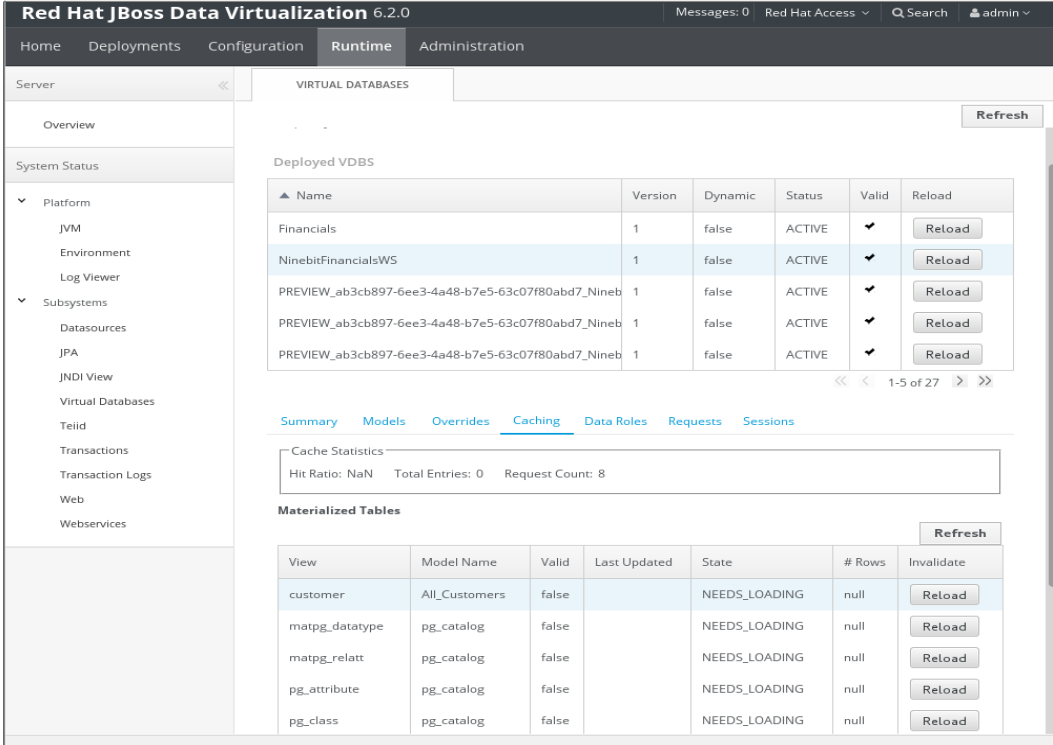The image size is (1053, 745).
Task: Open the Administration menu item
Action: pos(471,46)
